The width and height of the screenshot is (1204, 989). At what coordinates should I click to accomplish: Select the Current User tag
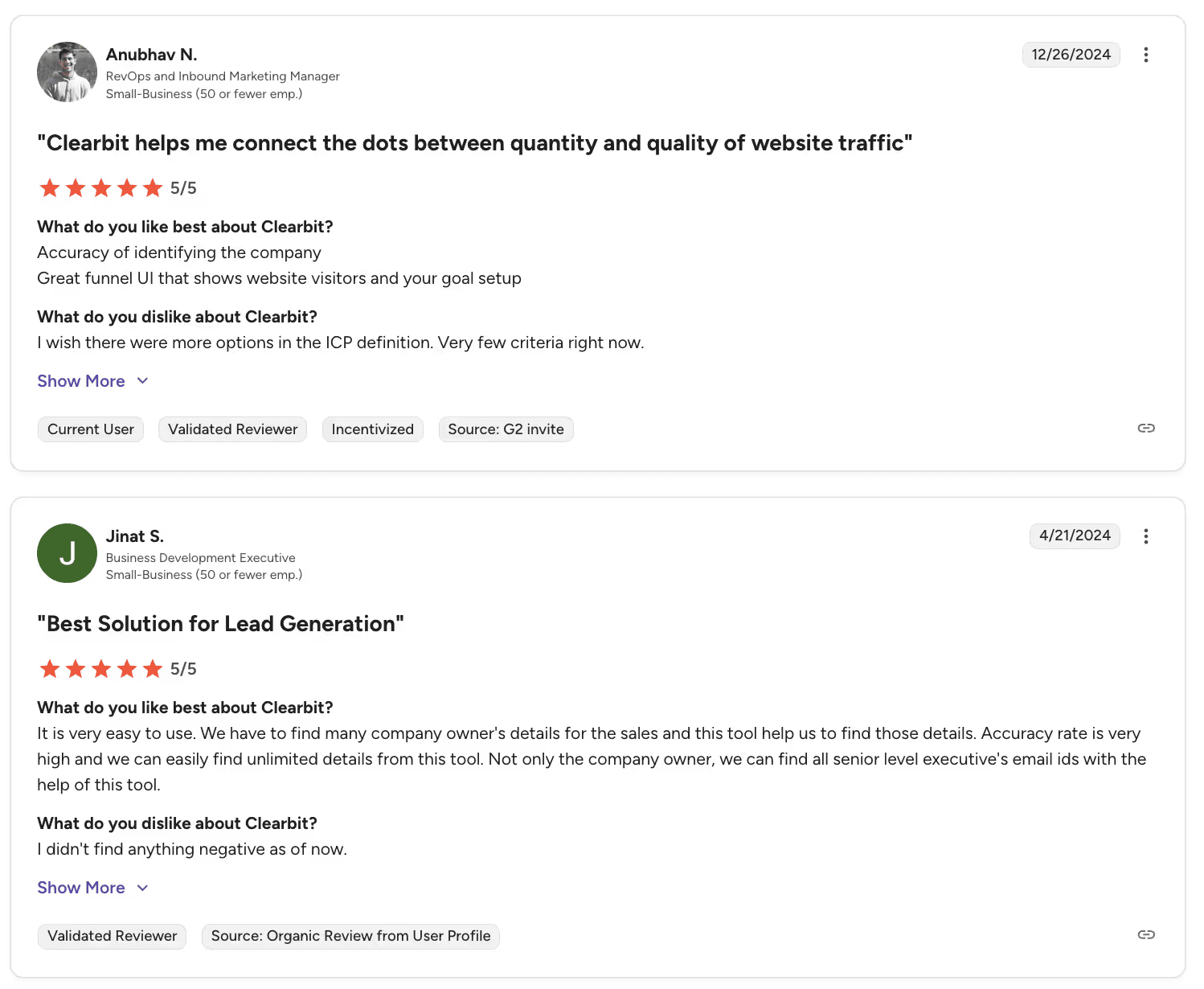point(90,429)
